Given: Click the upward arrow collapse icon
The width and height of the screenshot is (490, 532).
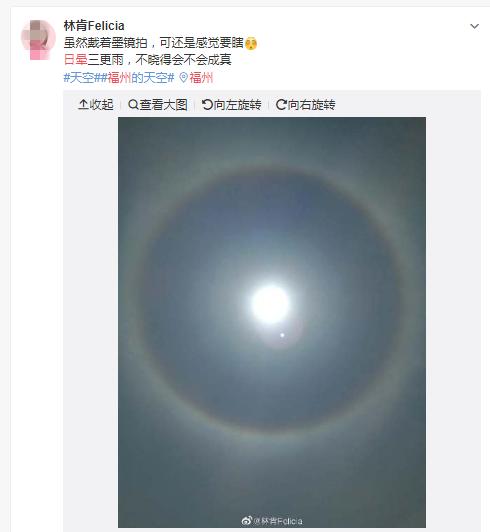Looking at the screenshot, I should [x=83, y=104].
